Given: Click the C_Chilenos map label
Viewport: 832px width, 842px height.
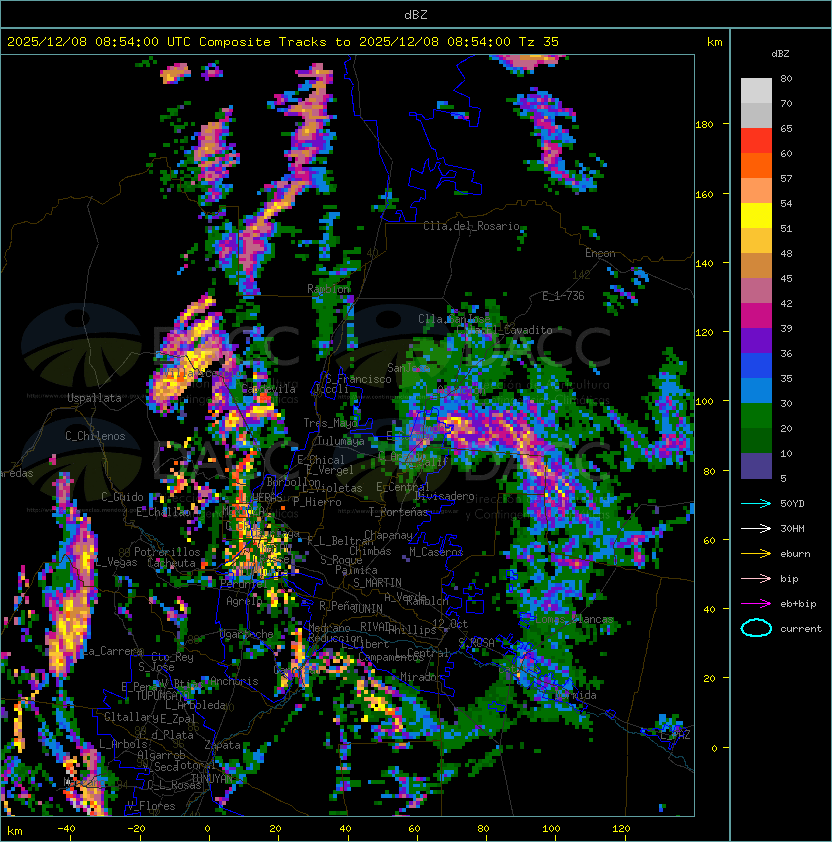Looking at the screenshot, I should [95, 436].
